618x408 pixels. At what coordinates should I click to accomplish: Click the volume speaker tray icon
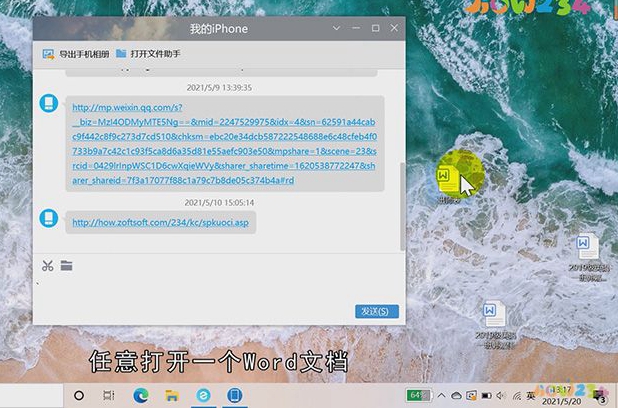tap(501, 395)
